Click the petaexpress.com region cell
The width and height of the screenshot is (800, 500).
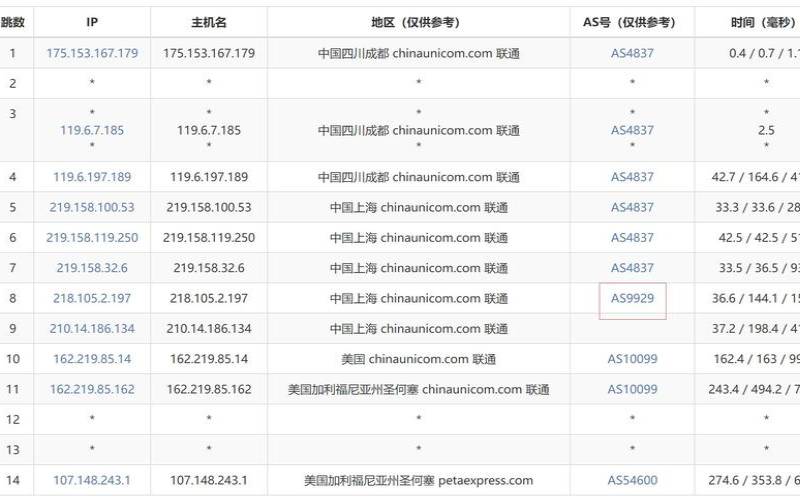pyautogui.click(x=418, y=480)
